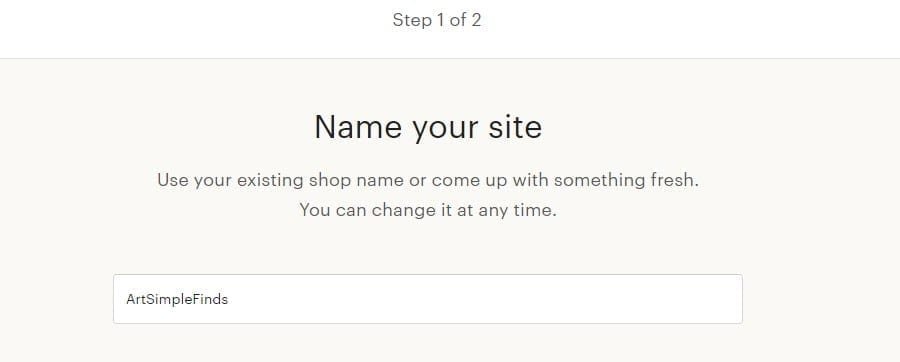900x362 pixels.
Task: Click the 'You can change it at any time' text
Action: [x=428, y=210]
